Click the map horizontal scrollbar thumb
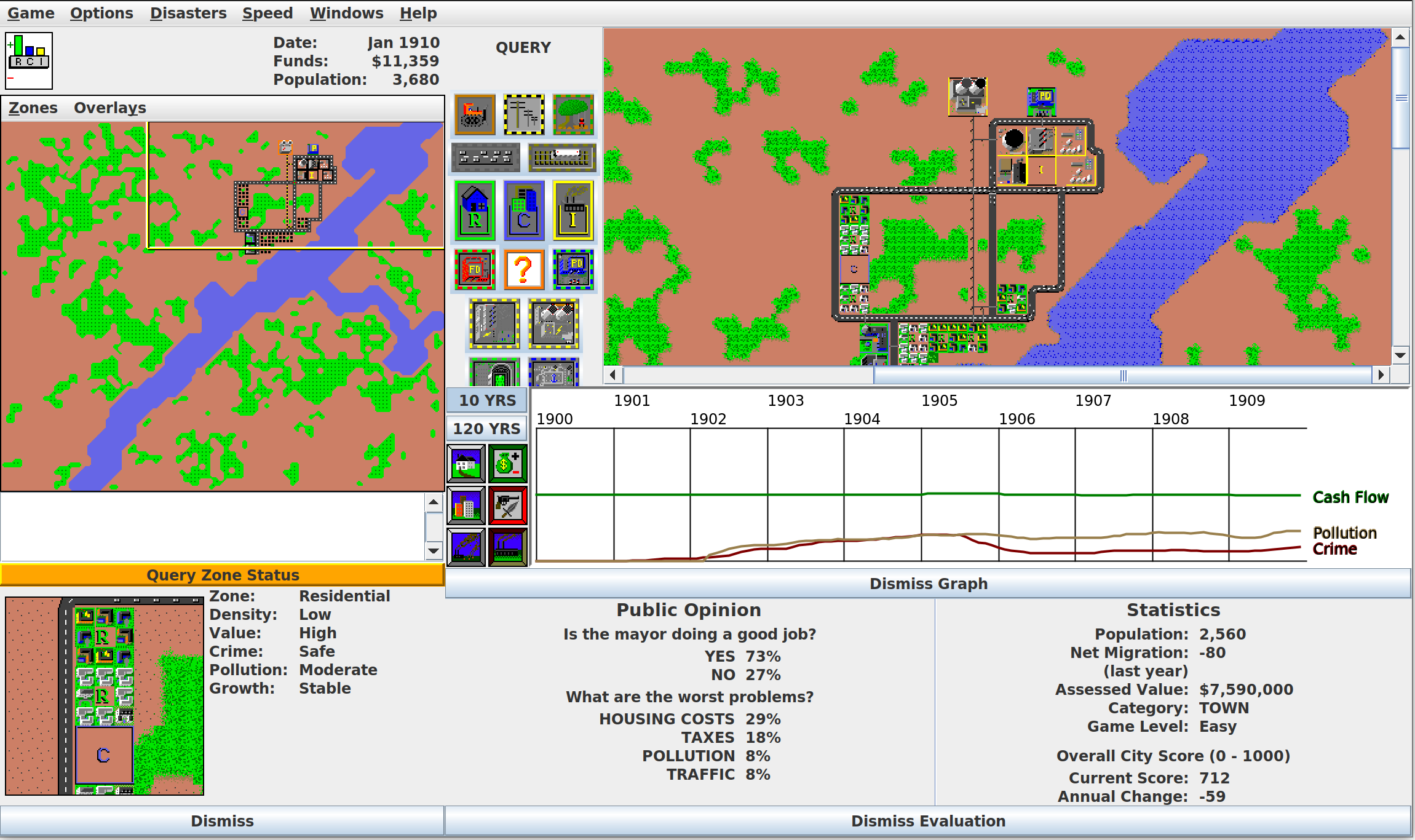 click(x=1123, y=374)
